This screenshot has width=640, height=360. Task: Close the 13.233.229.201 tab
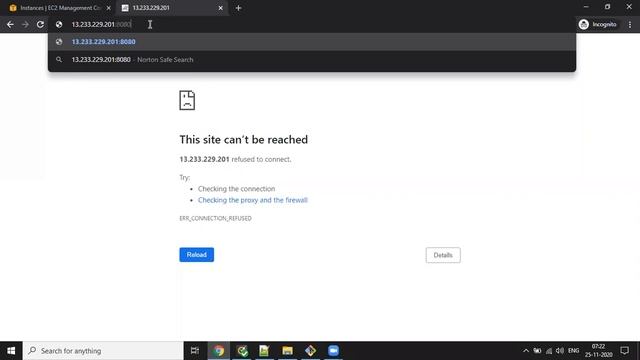tap(220, 8)
